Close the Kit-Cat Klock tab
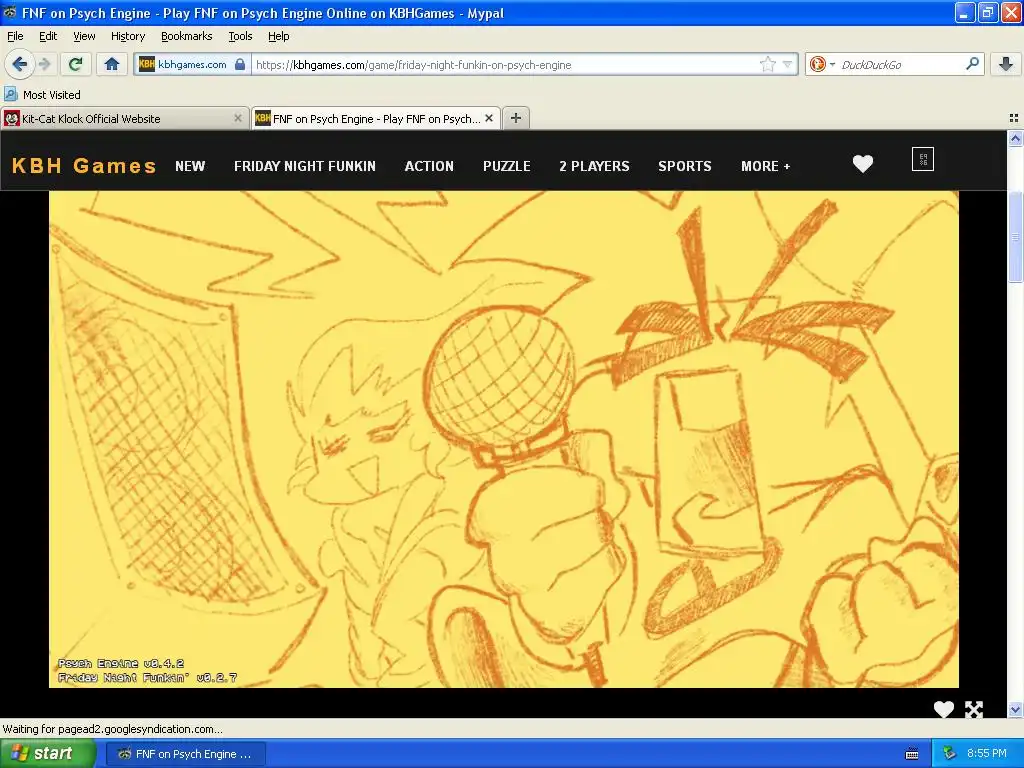 coord(238,118)
